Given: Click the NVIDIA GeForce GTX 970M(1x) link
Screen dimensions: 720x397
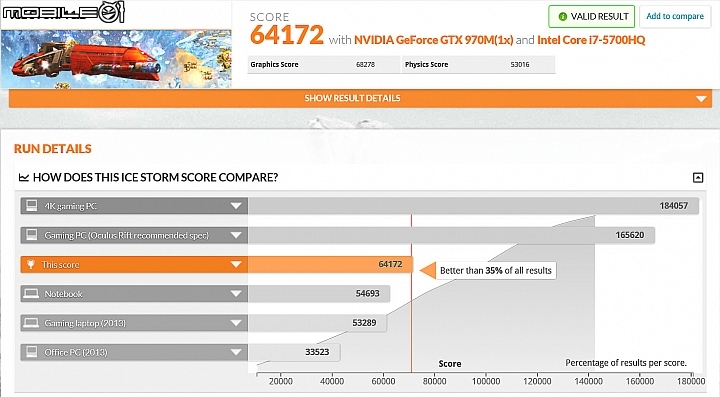Looking at the screenshot, I should 433,40.
